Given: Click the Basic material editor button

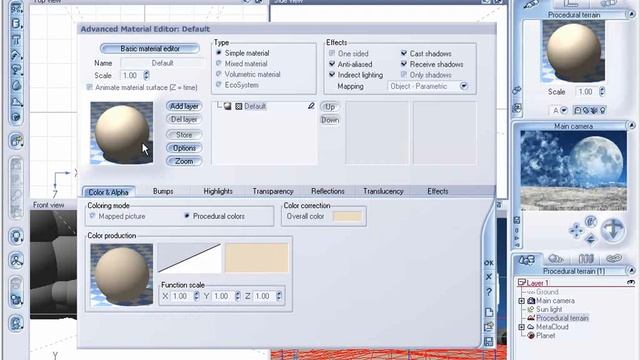Looking at the screenshot, I should tap(150, 49).
